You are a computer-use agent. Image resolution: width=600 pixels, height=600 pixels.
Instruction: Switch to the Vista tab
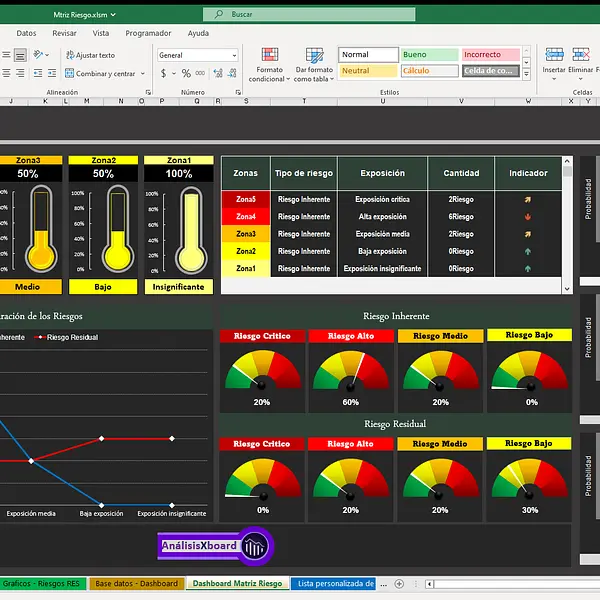101,33
